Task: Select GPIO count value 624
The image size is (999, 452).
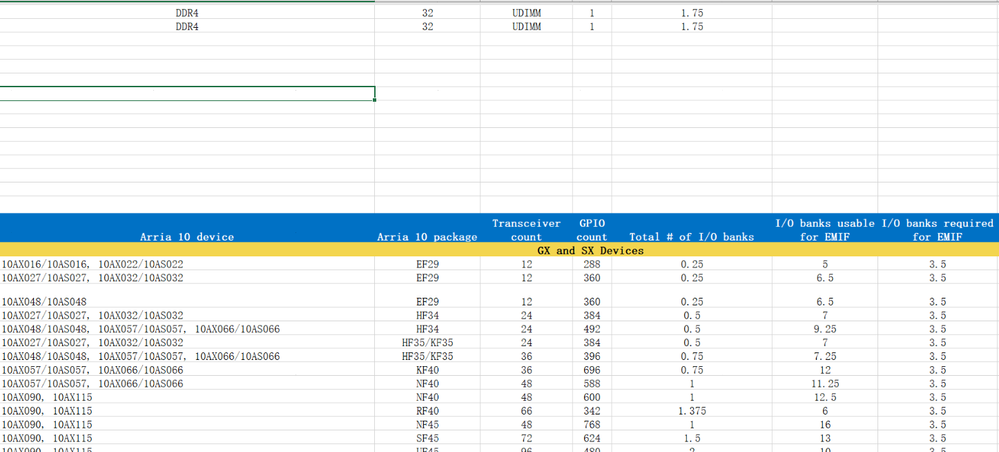Action: tap(592, 439)
